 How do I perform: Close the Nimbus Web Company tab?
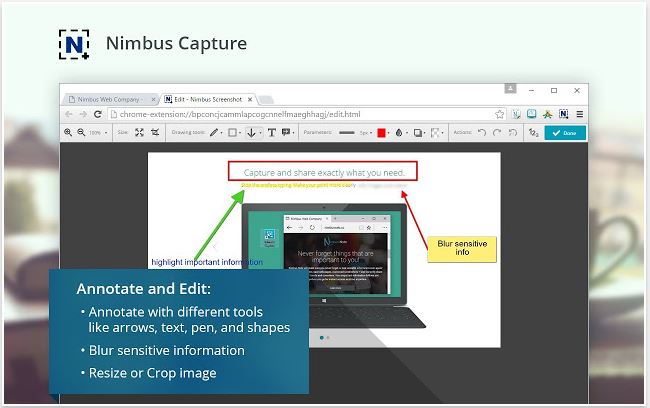tap(153, 100)
